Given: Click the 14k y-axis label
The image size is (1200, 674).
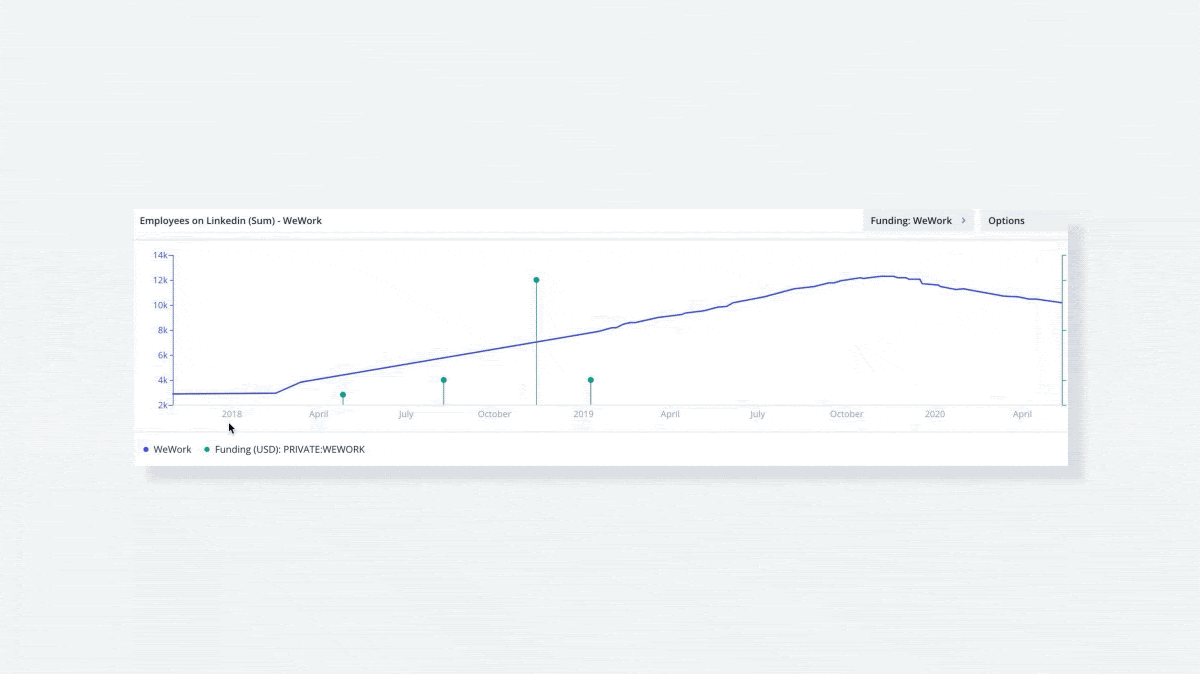Looking at the screenshot, I should tap(159, 255).
